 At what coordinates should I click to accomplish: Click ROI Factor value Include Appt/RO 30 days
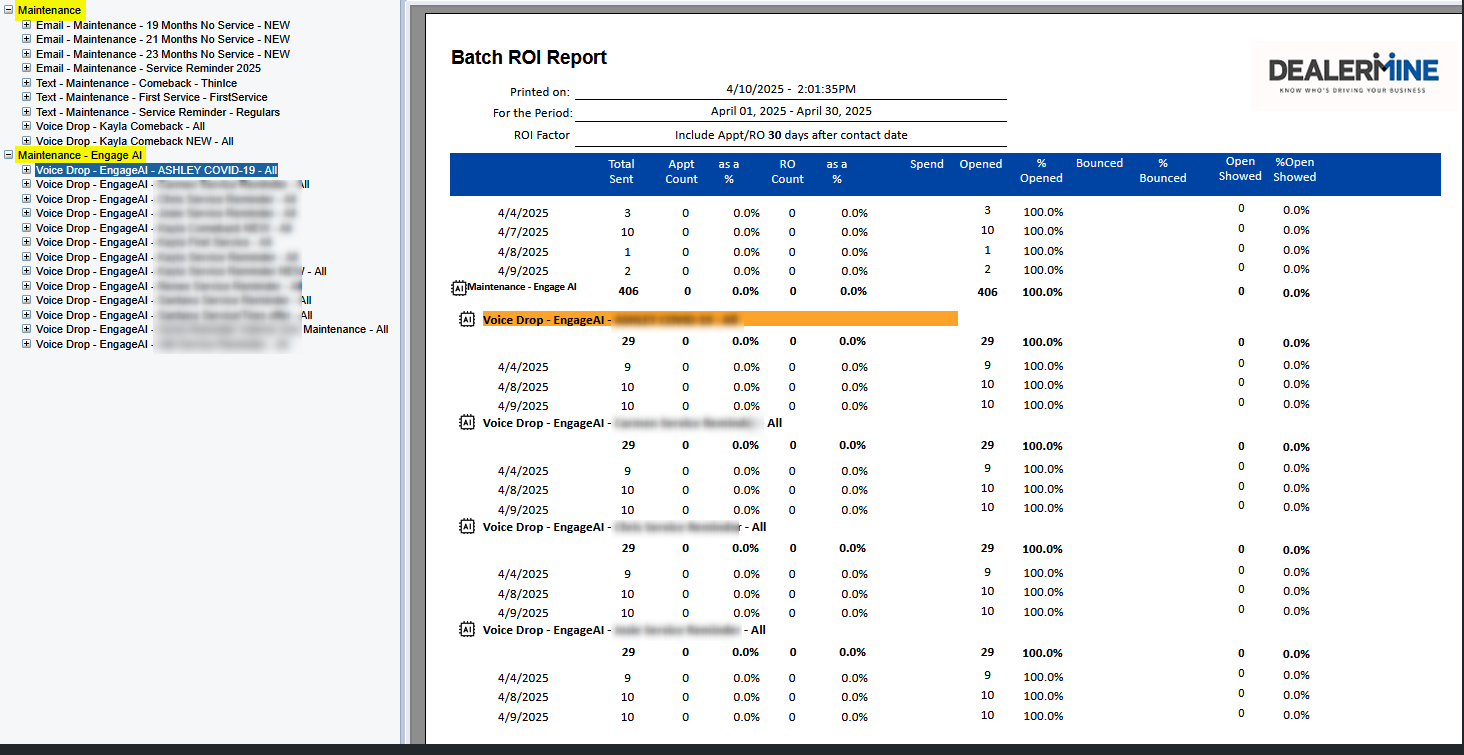(791, 134)
